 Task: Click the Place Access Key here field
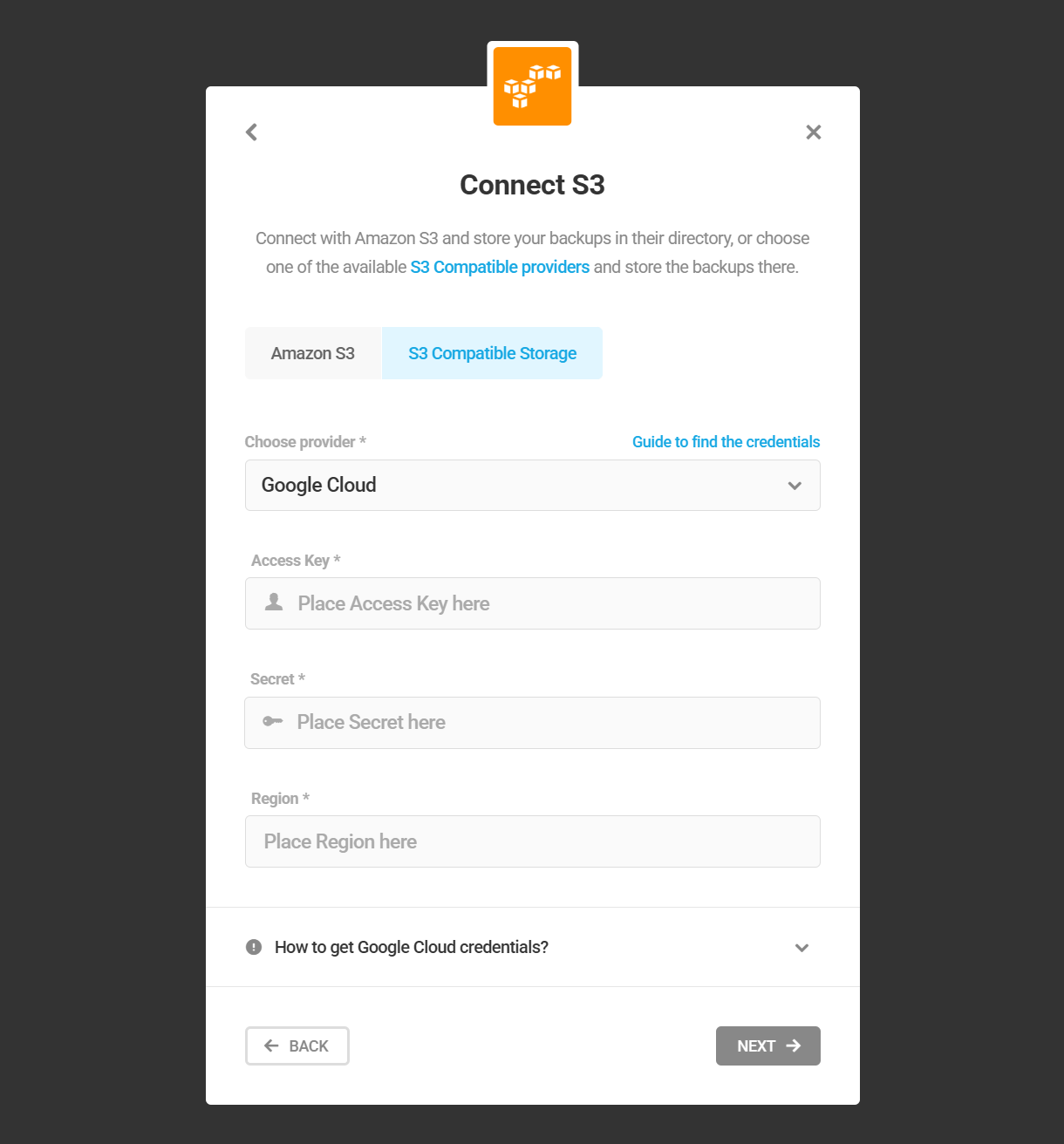pos(532,603)
